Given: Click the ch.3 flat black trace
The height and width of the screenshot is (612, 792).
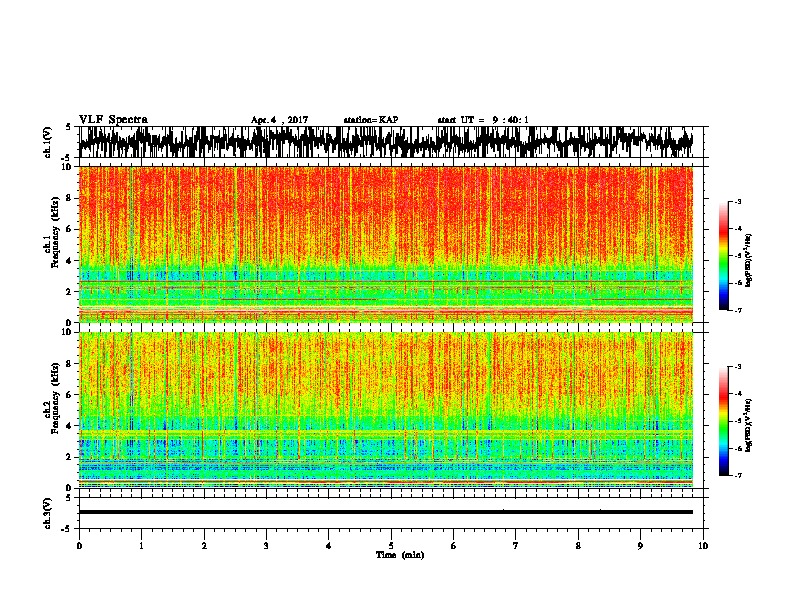Looking at the screenshot, I should tap(385, 512).
